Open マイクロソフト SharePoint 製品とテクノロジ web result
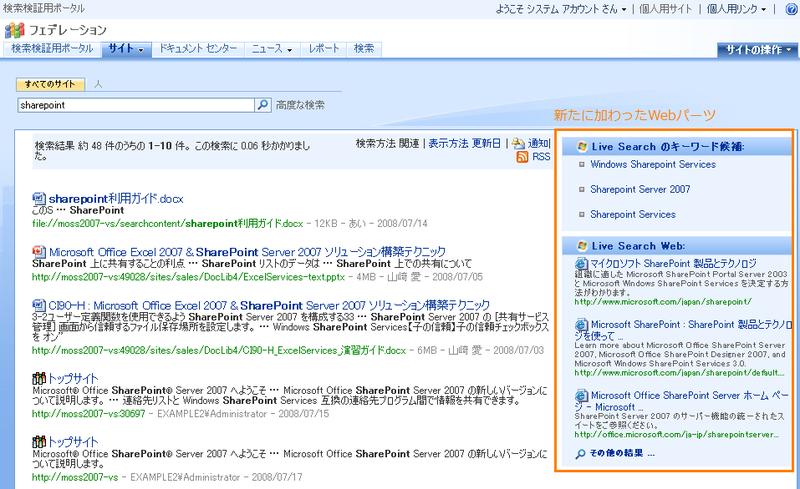The image size is (800, 489). pos(673,264)
